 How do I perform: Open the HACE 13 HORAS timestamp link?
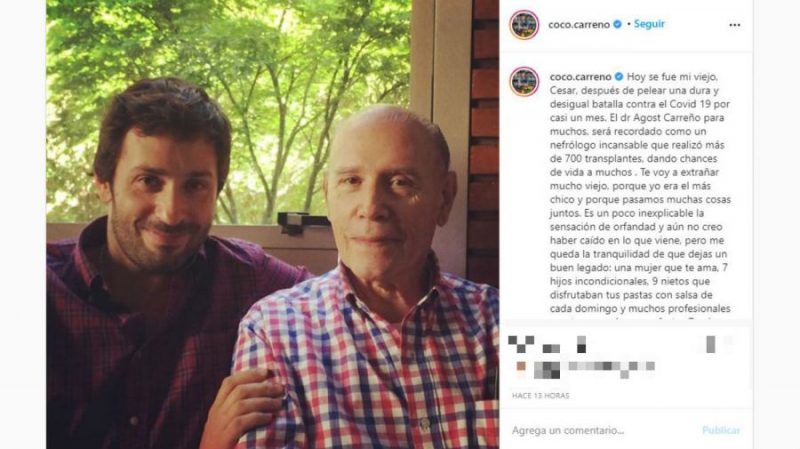click(x=541, y=395)
